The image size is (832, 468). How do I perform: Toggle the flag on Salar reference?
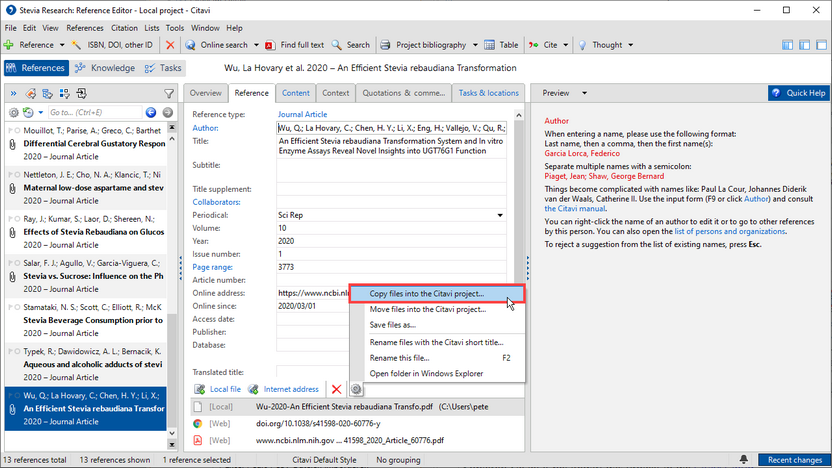click(x=11, y=263)
